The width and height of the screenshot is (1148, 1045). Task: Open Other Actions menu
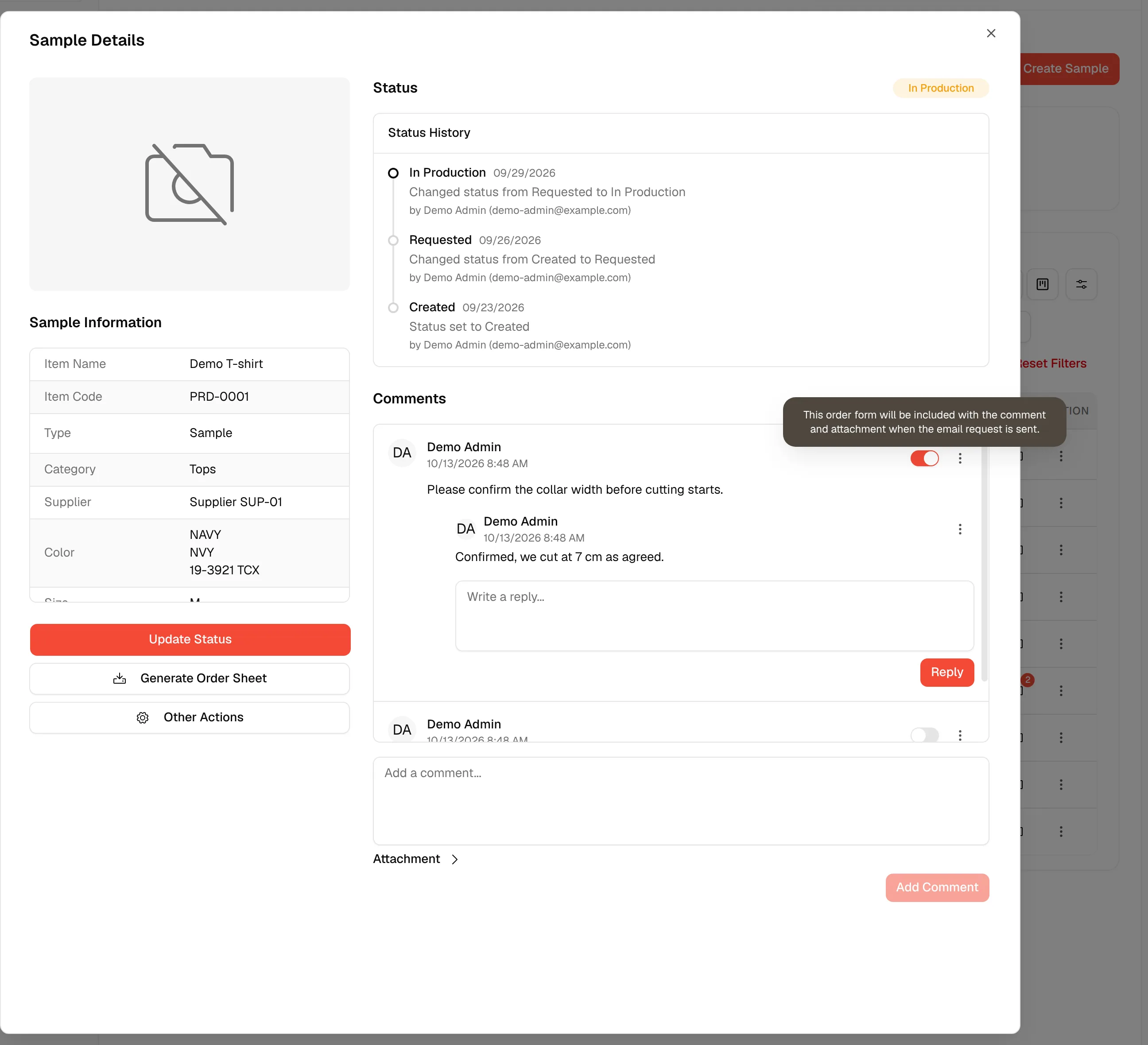(190, 717)
